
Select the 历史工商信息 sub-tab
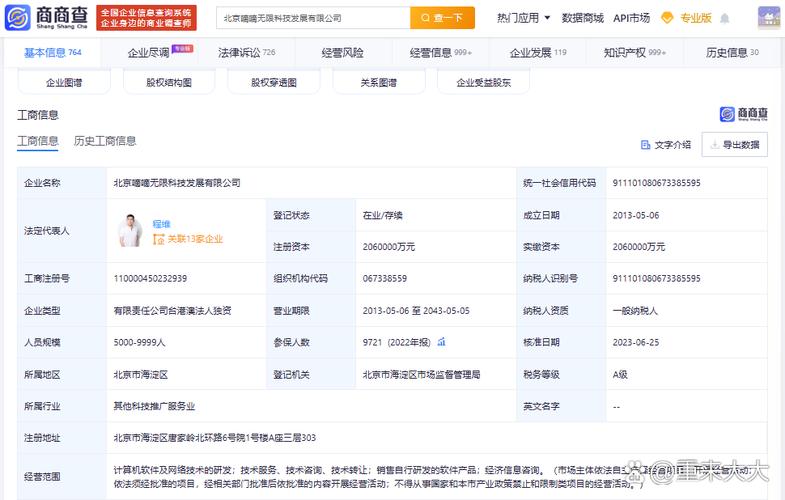point(105,141)
